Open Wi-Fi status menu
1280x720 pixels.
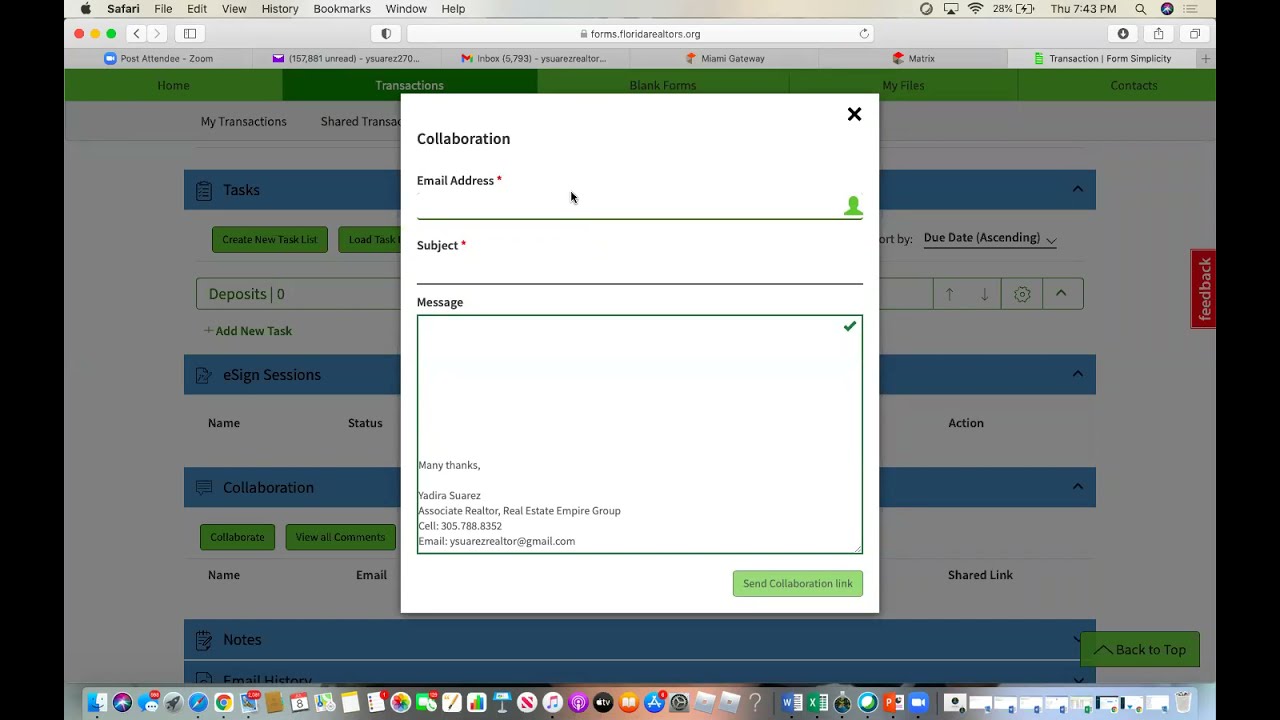tap(975, 9)
